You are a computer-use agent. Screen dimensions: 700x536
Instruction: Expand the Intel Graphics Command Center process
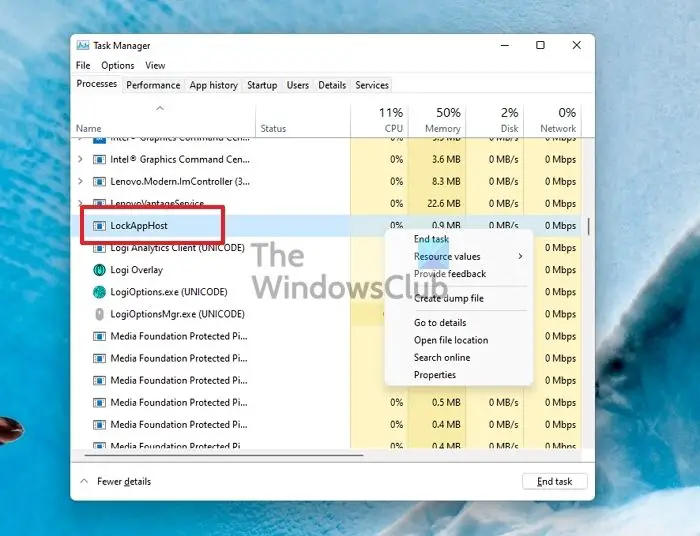click(80, 159)
